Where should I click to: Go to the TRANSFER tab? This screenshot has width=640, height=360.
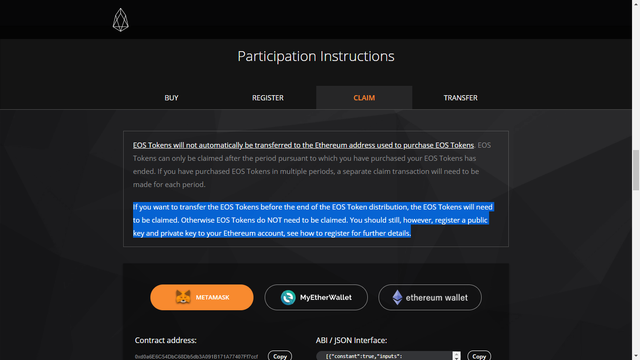pos(460,98)
